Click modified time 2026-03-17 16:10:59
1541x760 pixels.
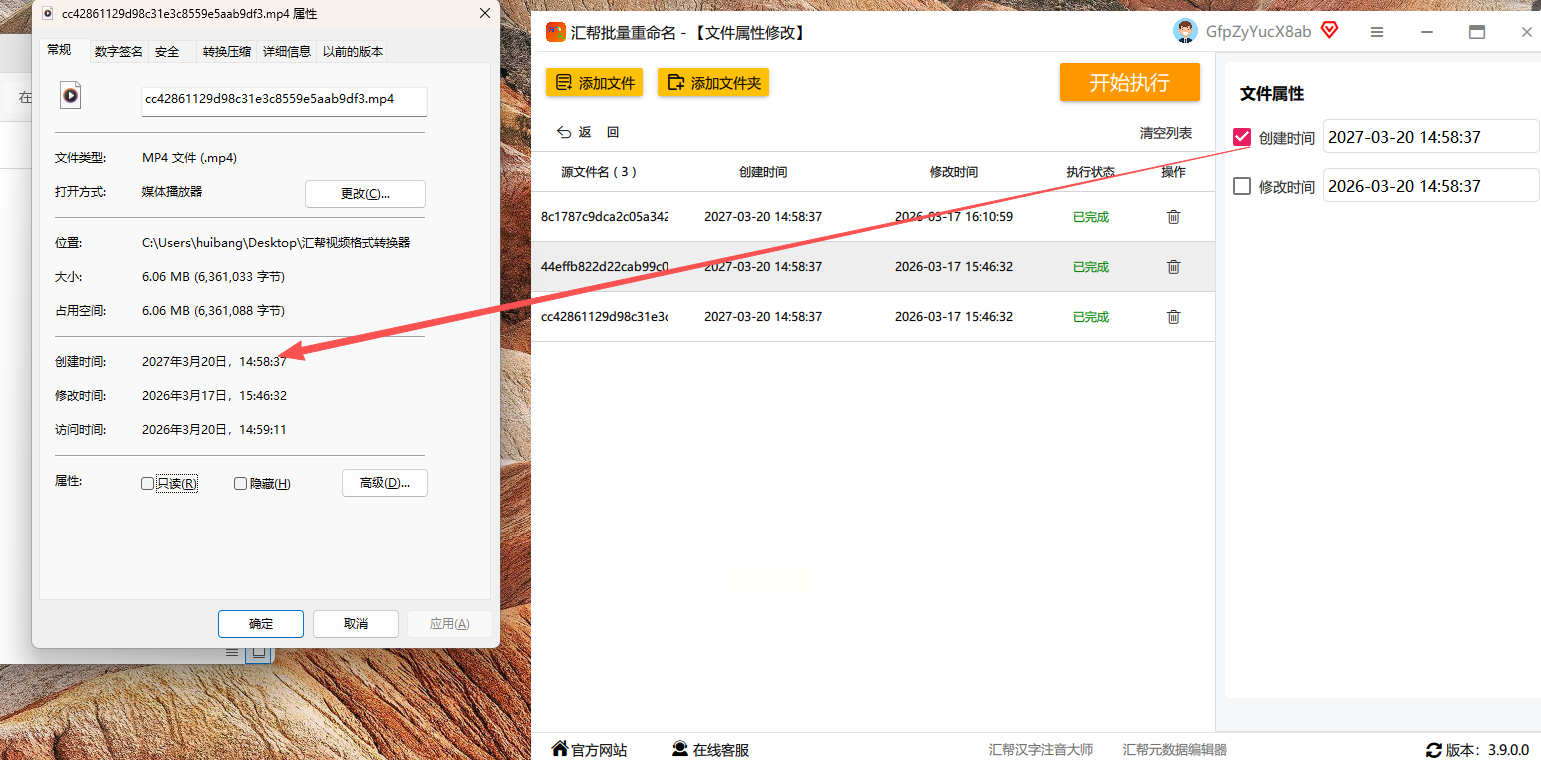(954, 217)
